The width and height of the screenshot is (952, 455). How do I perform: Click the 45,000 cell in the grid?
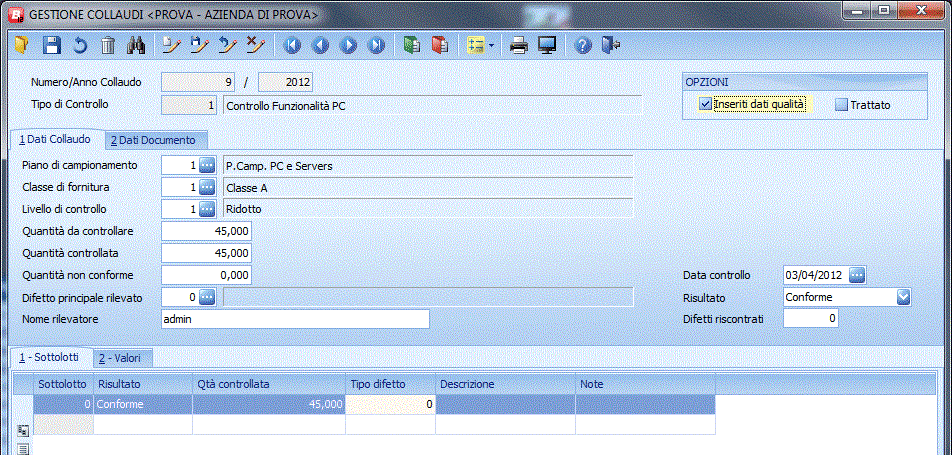[x=268, y=404]
